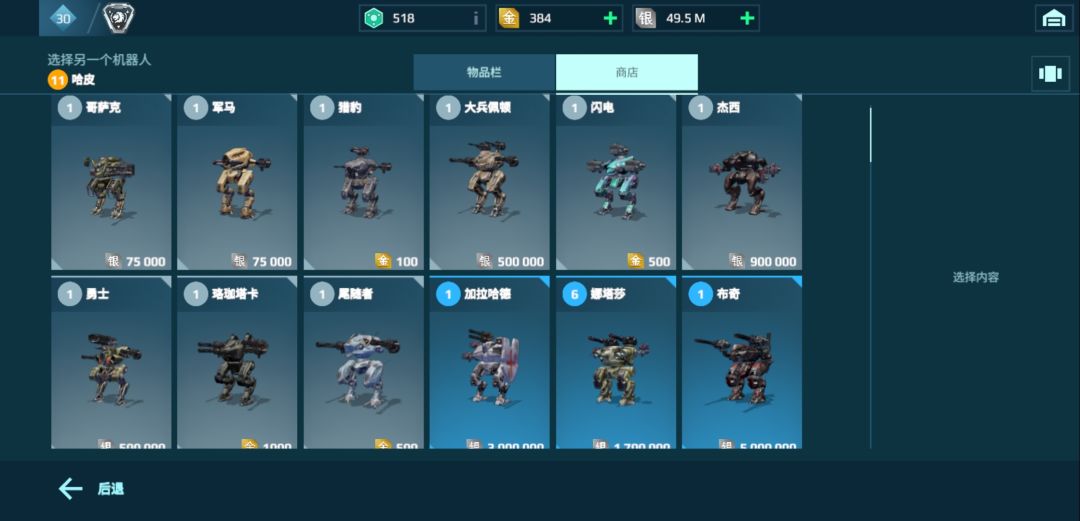
Task: Tap the green plus next to gold balance
Action: pos(610,19)
